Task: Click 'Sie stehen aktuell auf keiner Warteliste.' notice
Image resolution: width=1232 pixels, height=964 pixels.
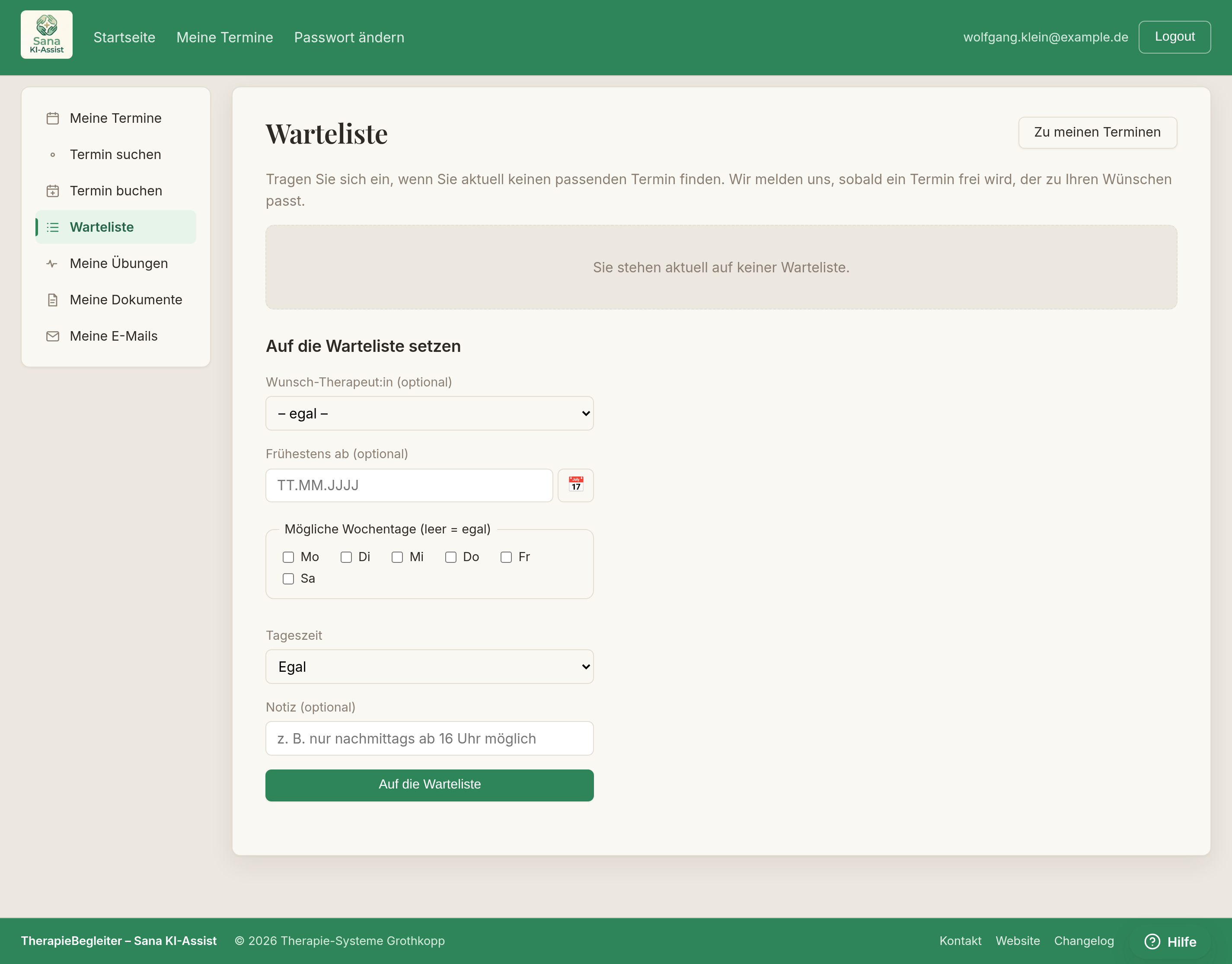Action: [721, 268]
